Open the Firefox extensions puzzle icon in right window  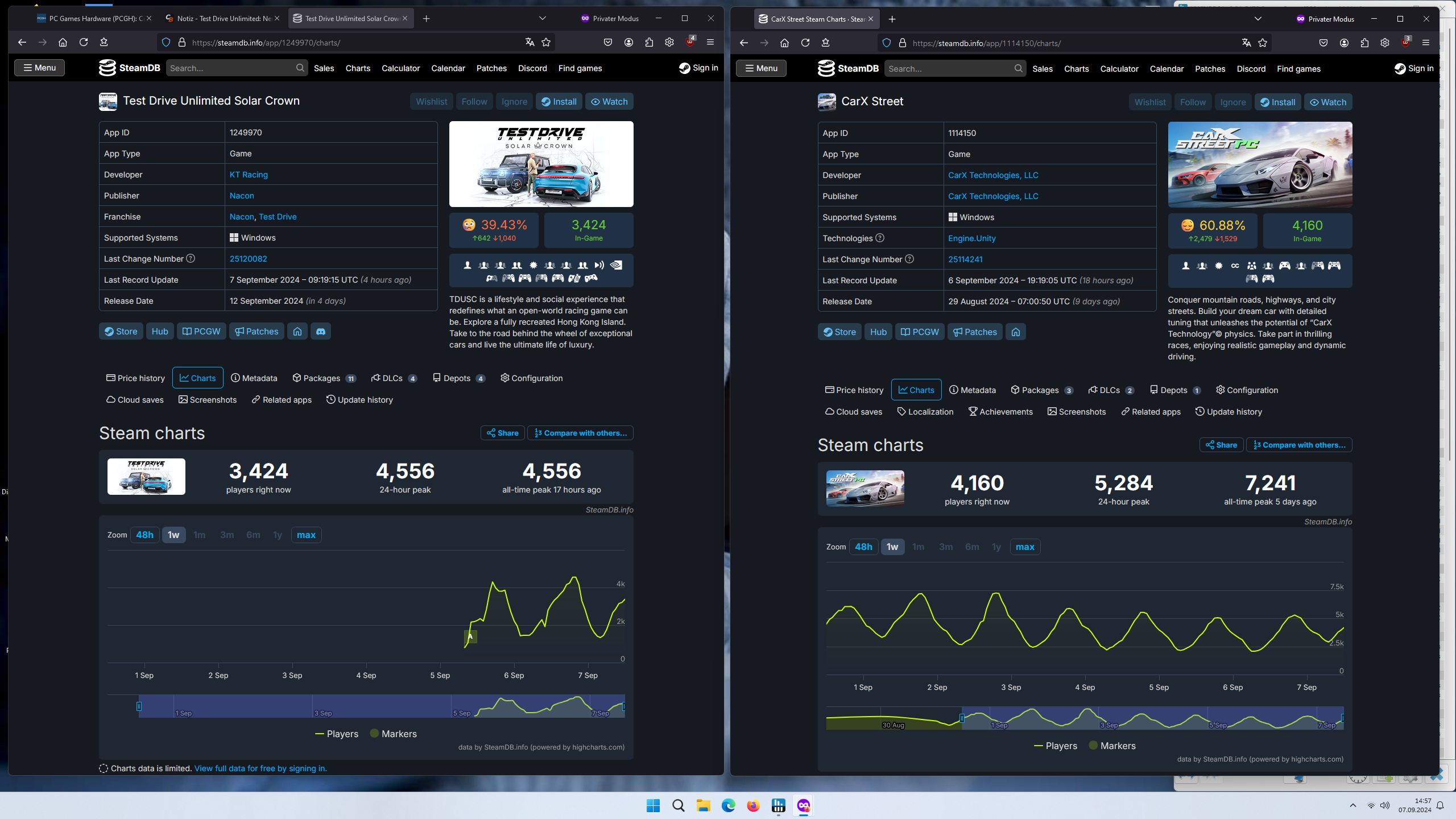[1364, 43]
